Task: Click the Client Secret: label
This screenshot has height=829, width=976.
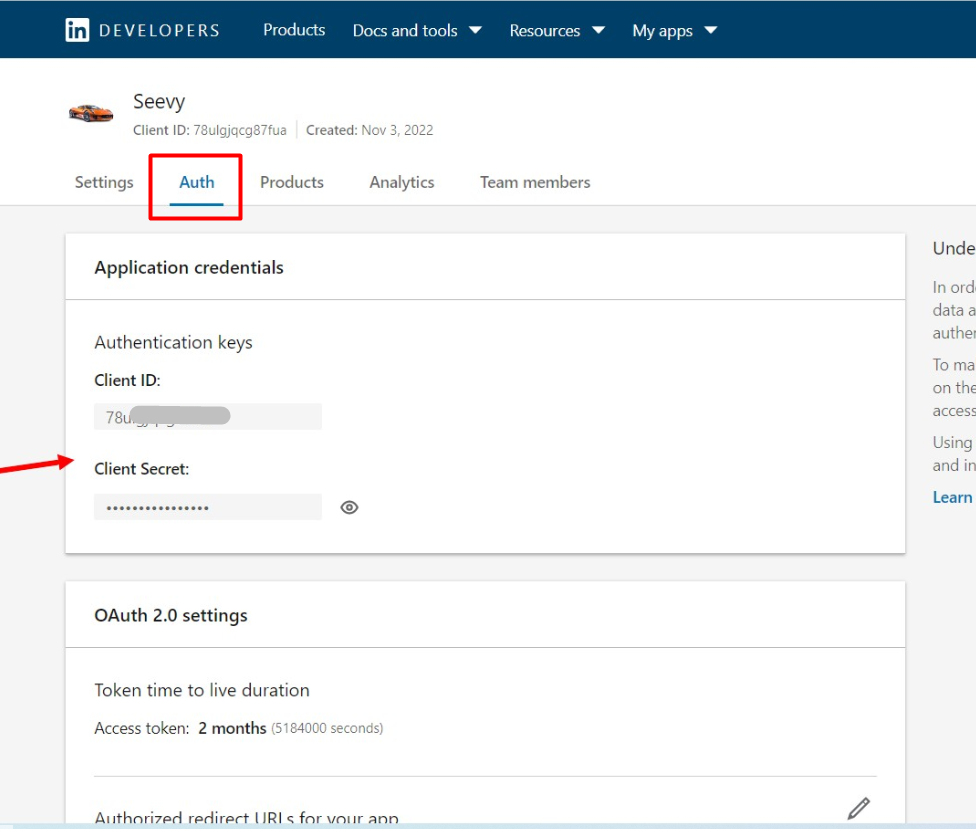Action: point(142,469)
